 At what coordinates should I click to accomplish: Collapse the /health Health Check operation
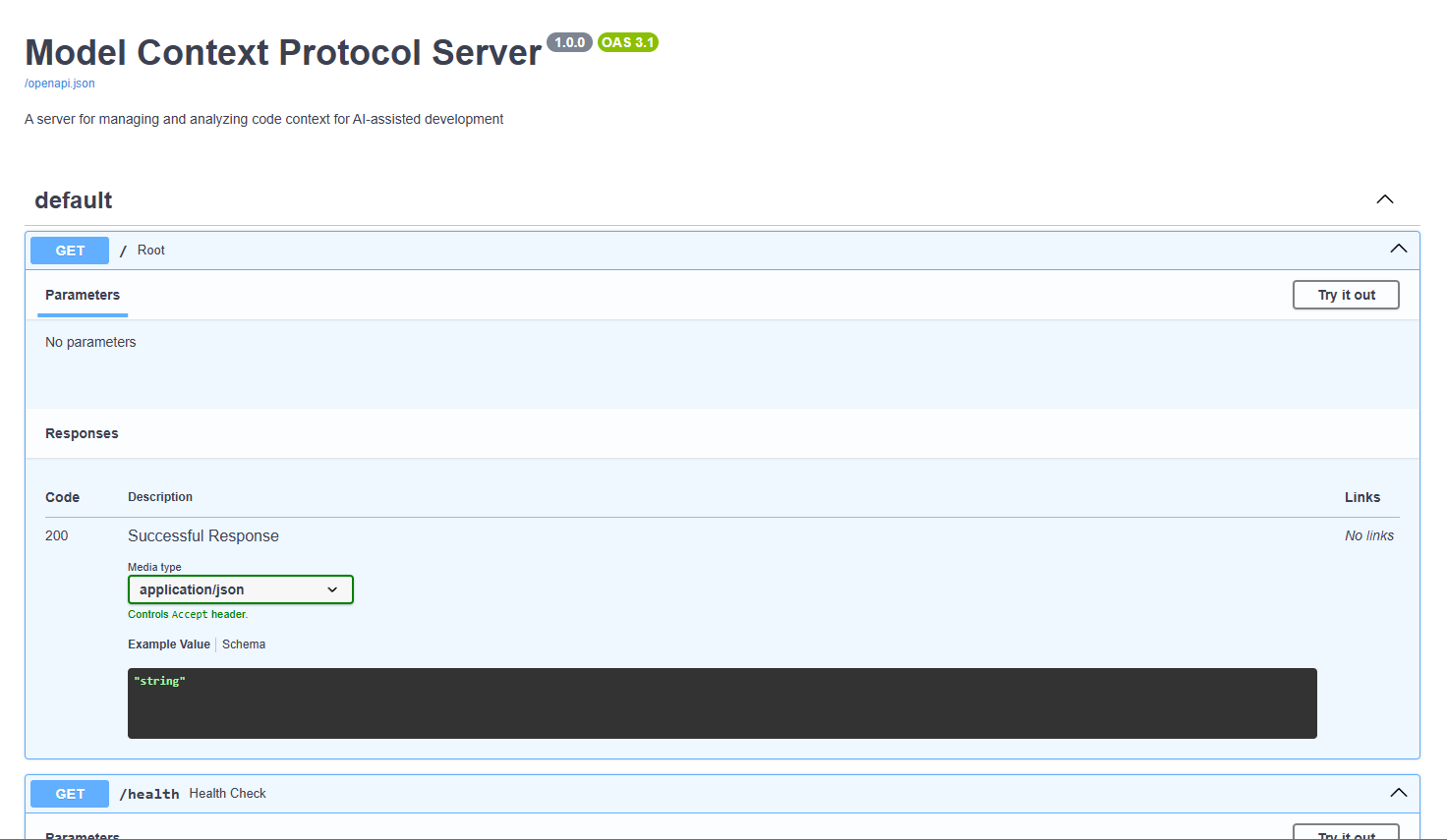click(x=1398, y=792)
